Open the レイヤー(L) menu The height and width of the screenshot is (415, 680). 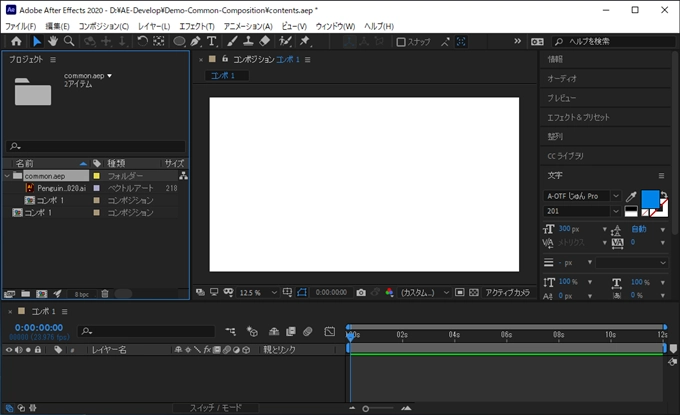pyautogui.click(x=154, y=26)
